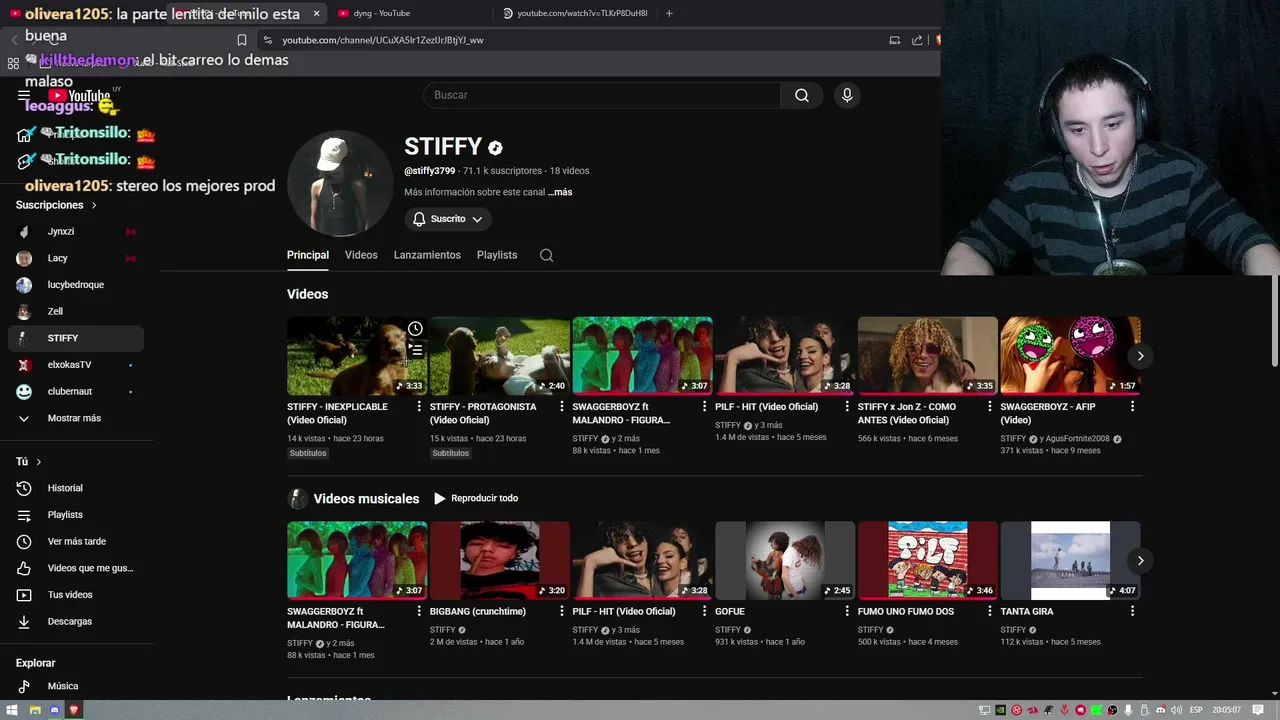Open Discord from the Windows taskbar

[x=54, y=710]
